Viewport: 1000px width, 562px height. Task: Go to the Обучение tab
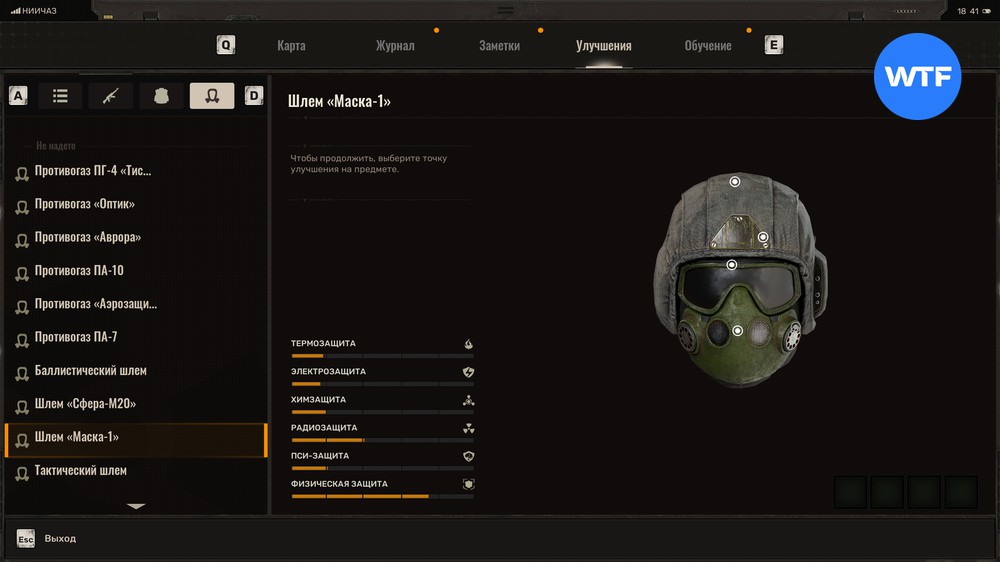[707, 46]
